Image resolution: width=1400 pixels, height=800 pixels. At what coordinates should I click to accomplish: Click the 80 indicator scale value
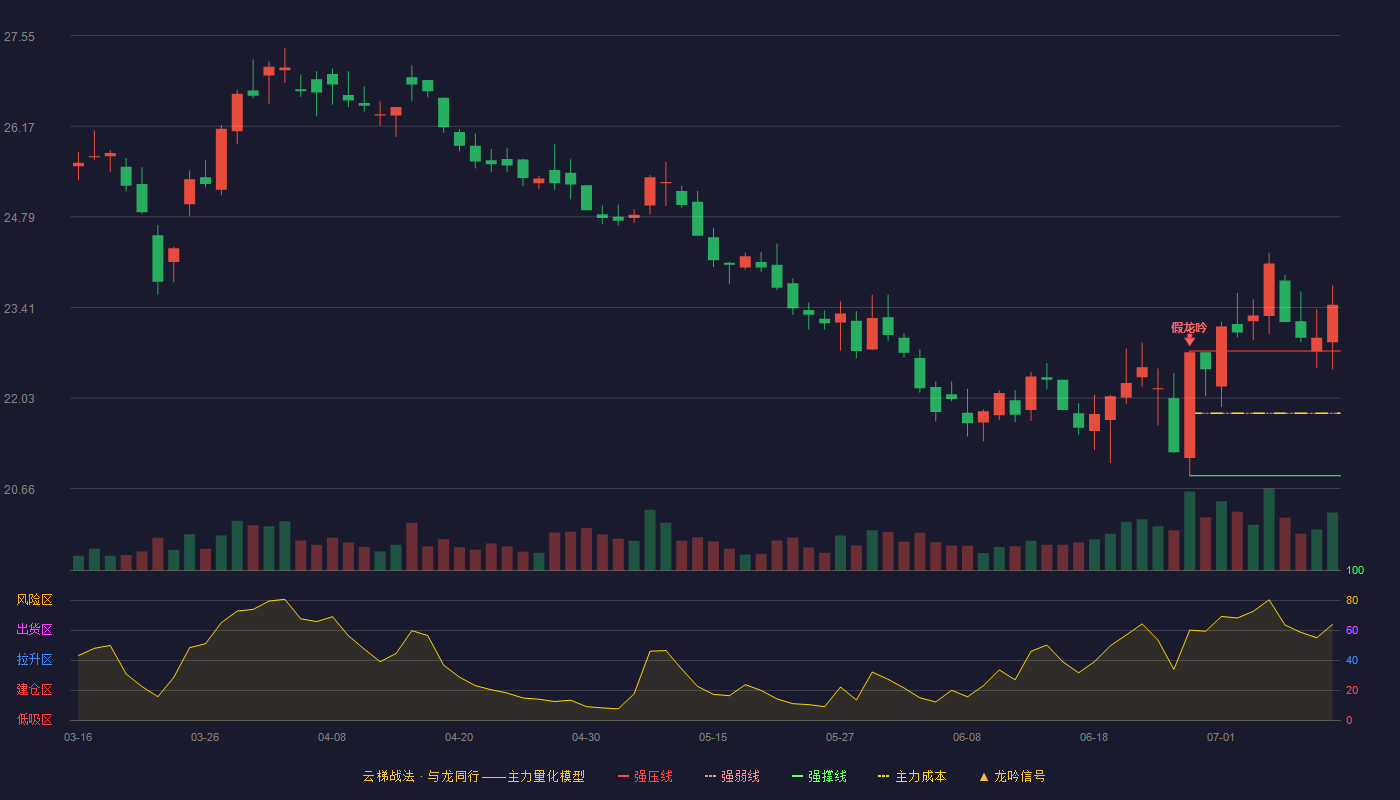click(x=1352, y=600)
